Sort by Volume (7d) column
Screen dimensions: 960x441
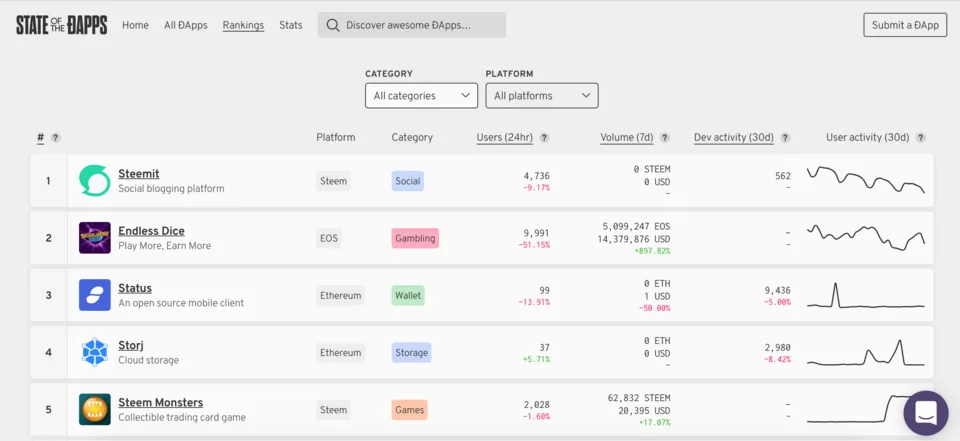(626, 138)
